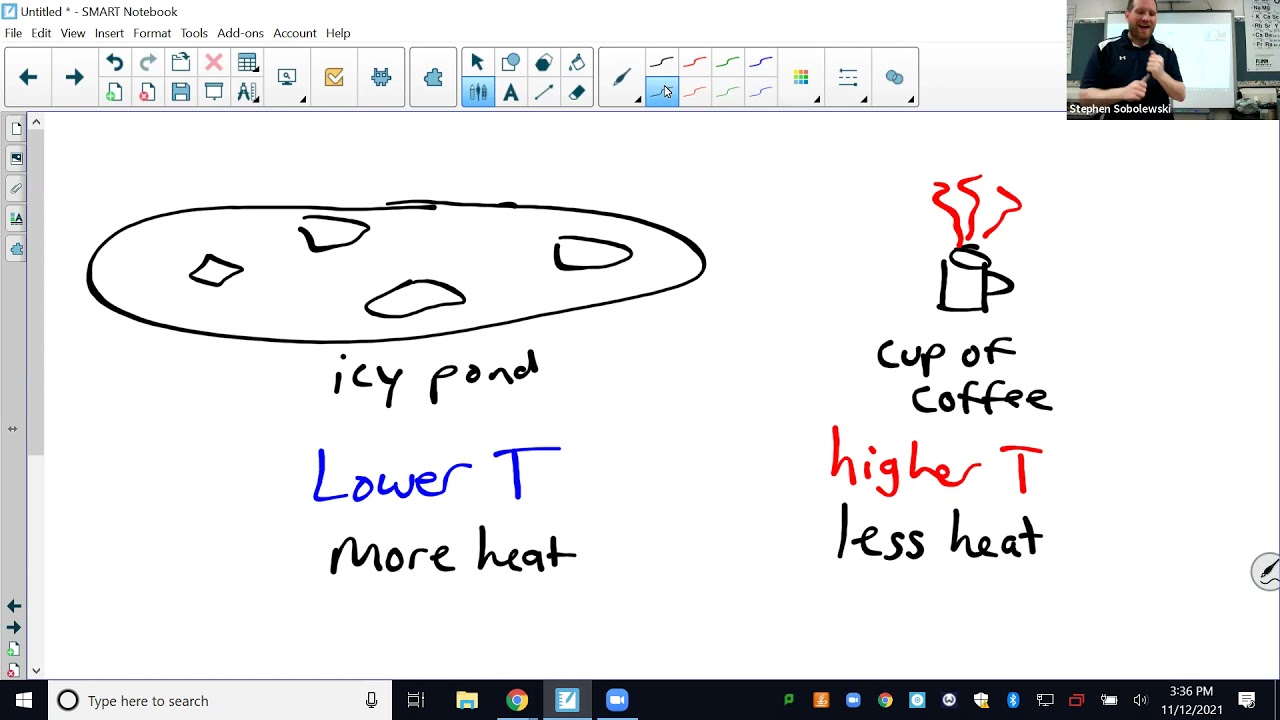1280x720 pixels.
Task: Go to the next page with toolbar forward arrow
Action: [74, 77]
